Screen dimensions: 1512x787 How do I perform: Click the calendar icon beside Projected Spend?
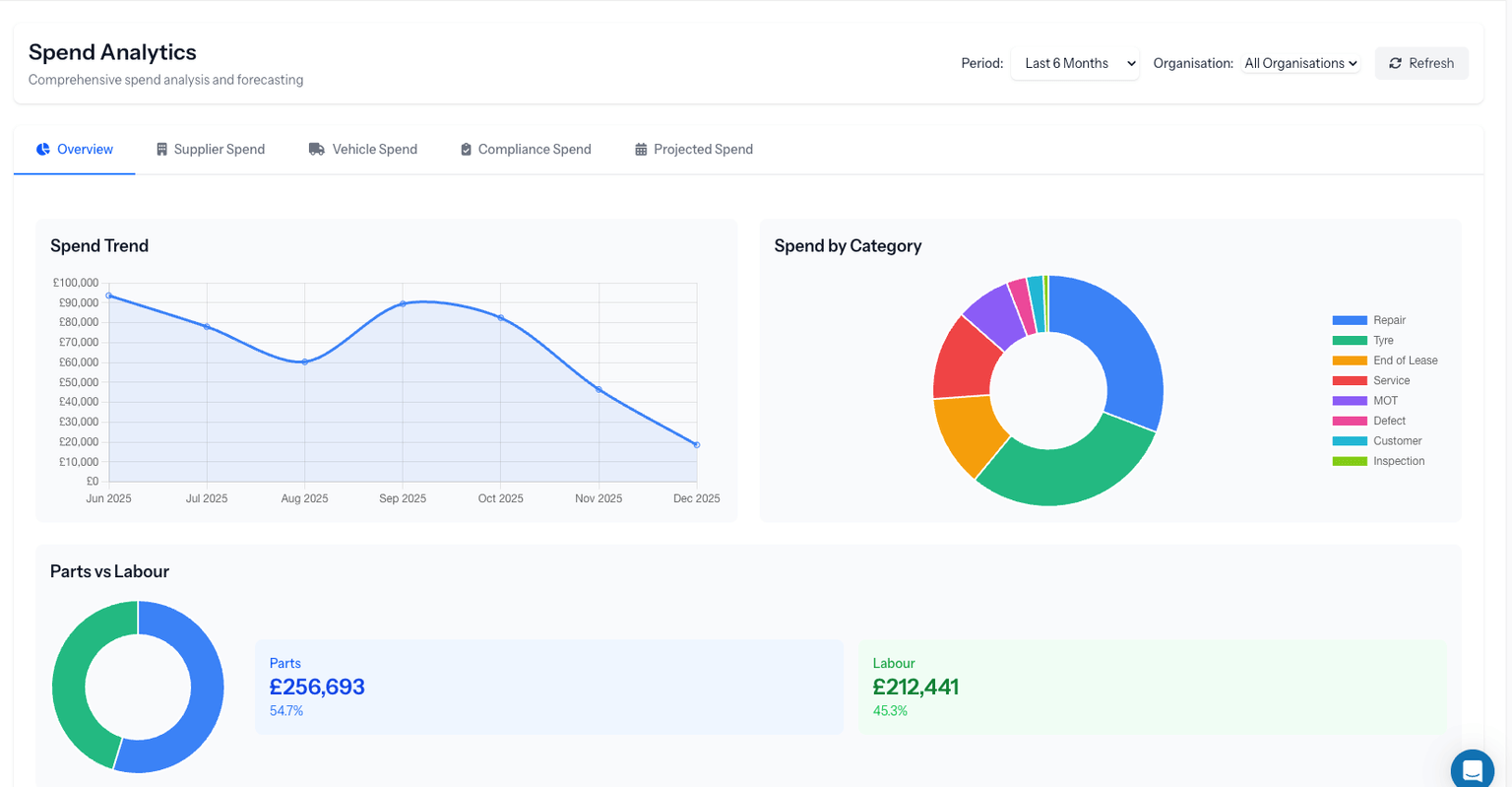click(x=640, y=149)
